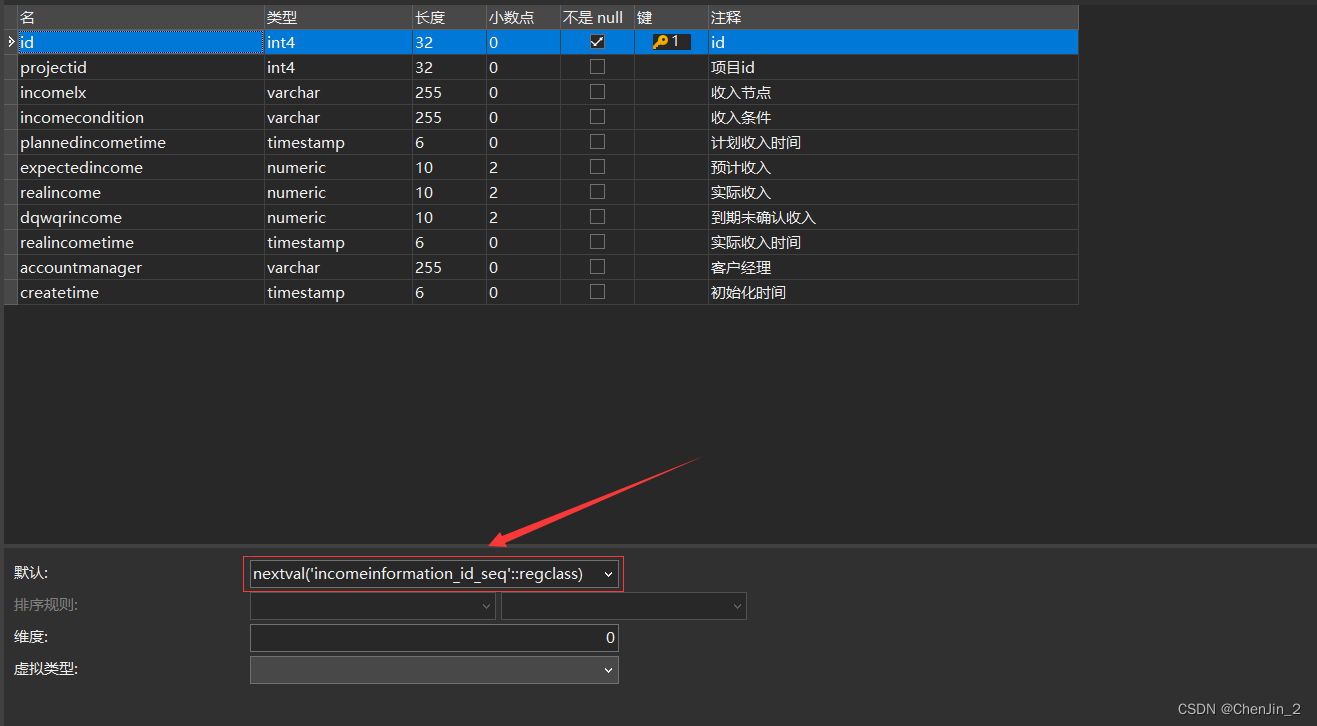Open the 虚拟类型 dropdown

(608, 670)
